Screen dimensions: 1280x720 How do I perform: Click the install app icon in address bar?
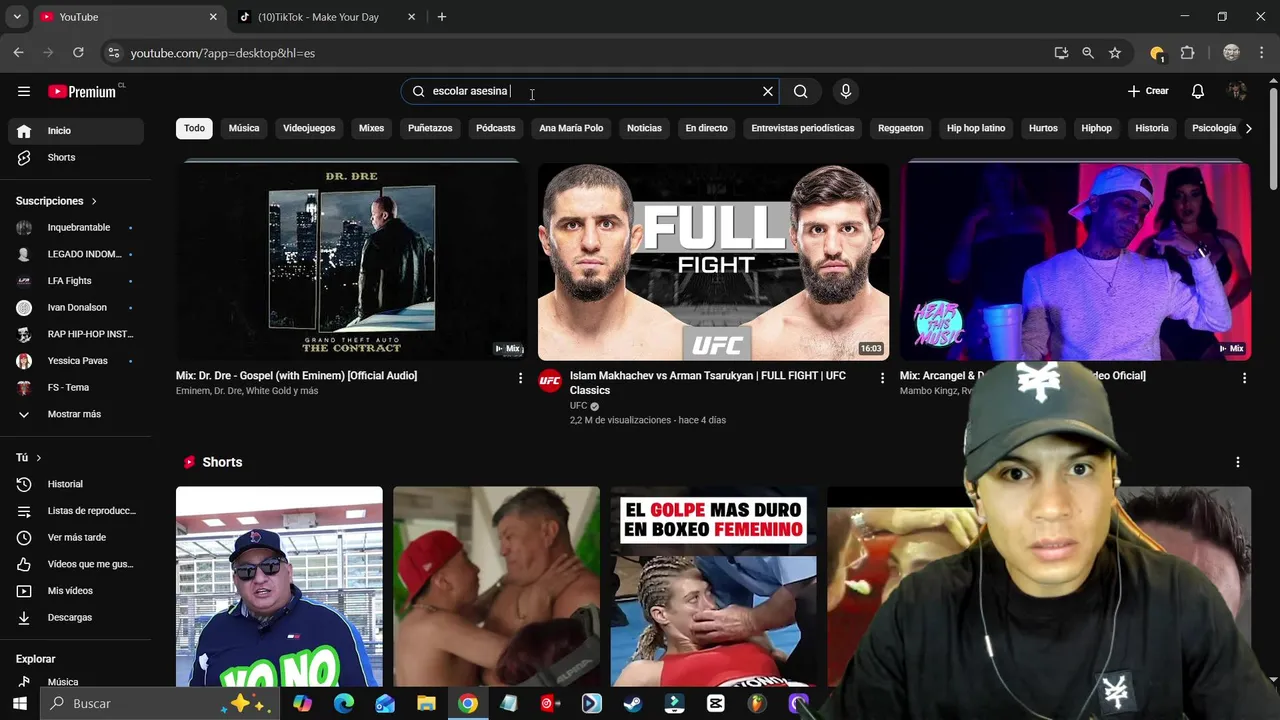pos(1061,53)
